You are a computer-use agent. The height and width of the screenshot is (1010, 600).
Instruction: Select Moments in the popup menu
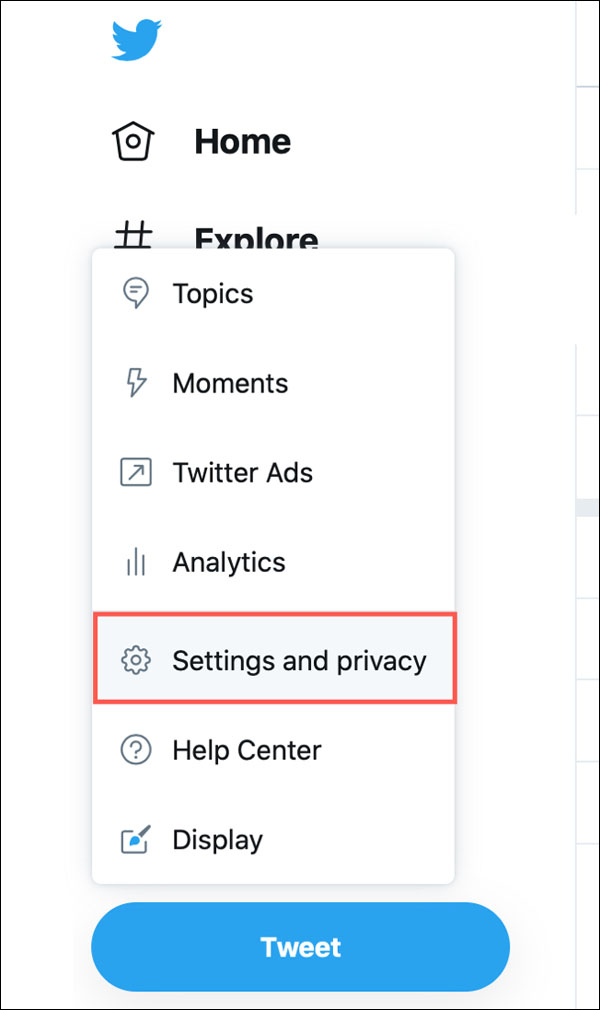230,383
